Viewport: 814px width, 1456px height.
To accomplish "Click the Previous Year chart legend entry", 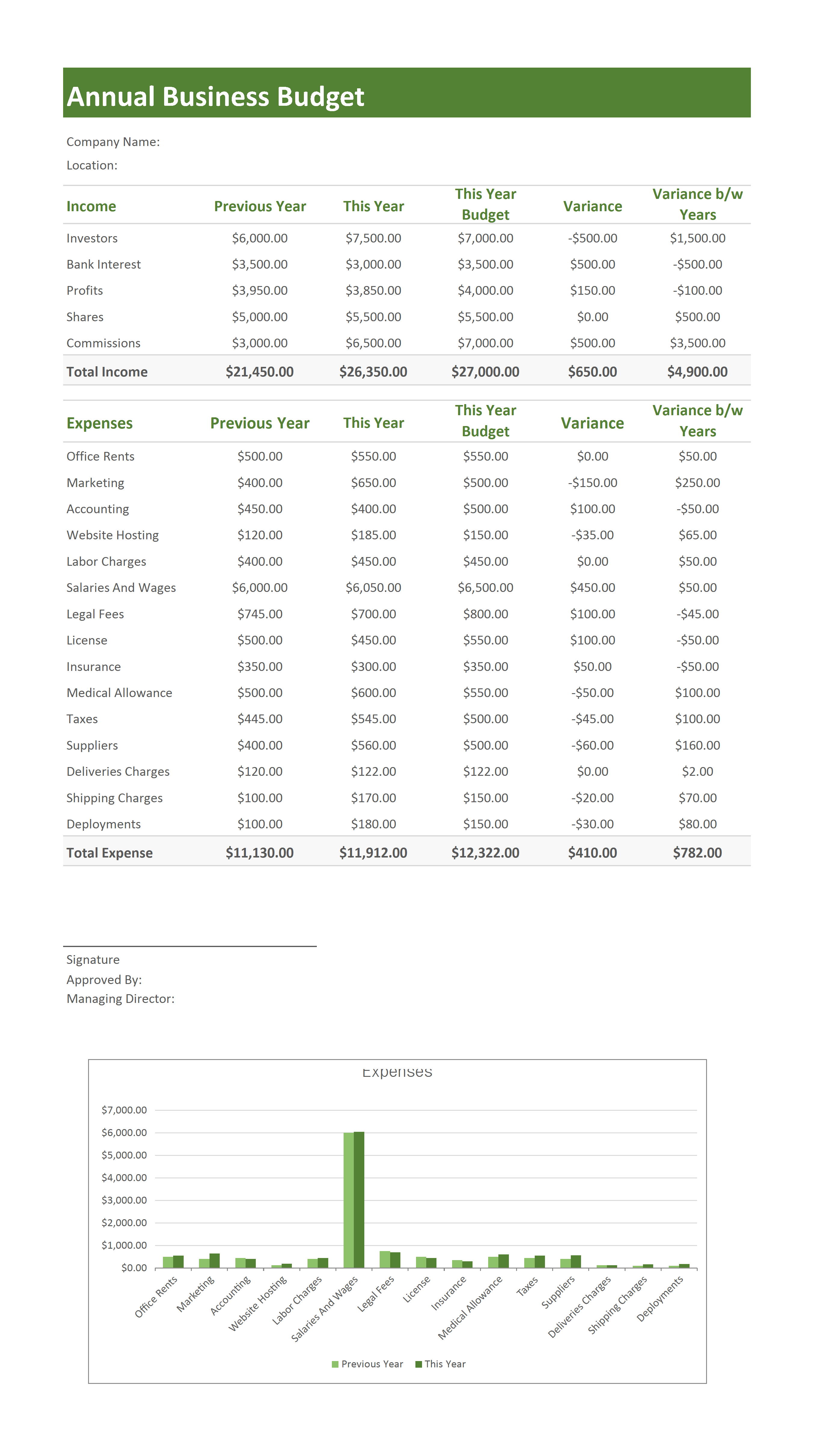I will point(367,1364).
